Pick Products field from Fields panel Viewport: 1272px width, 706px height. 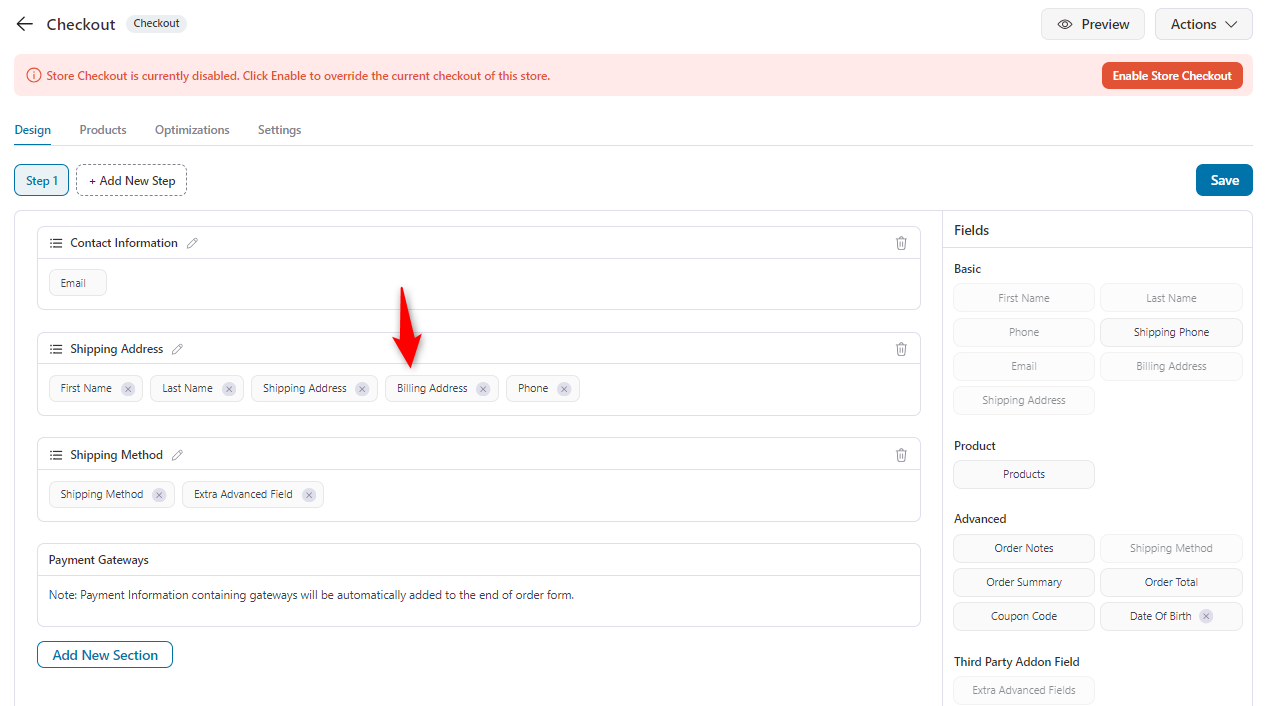pos(1024,474)
